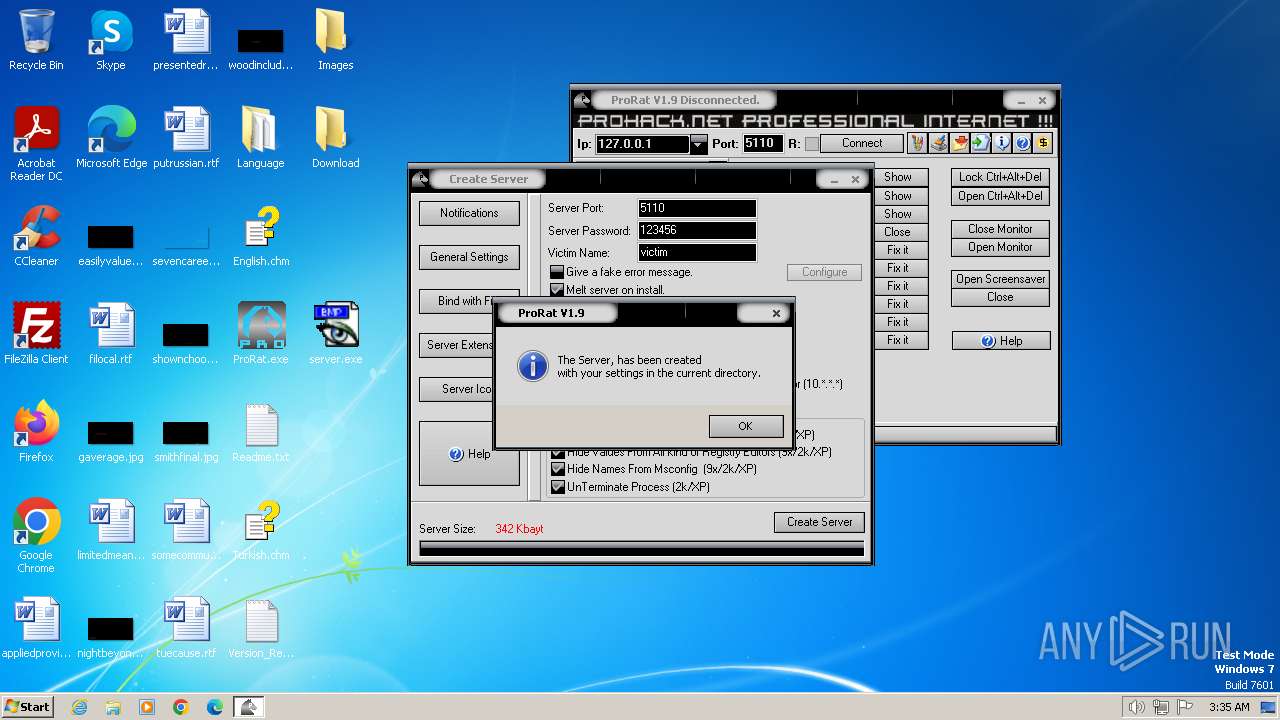
Task: Open the Ip address dropdown arrow
Action: (x=698, y=144)
